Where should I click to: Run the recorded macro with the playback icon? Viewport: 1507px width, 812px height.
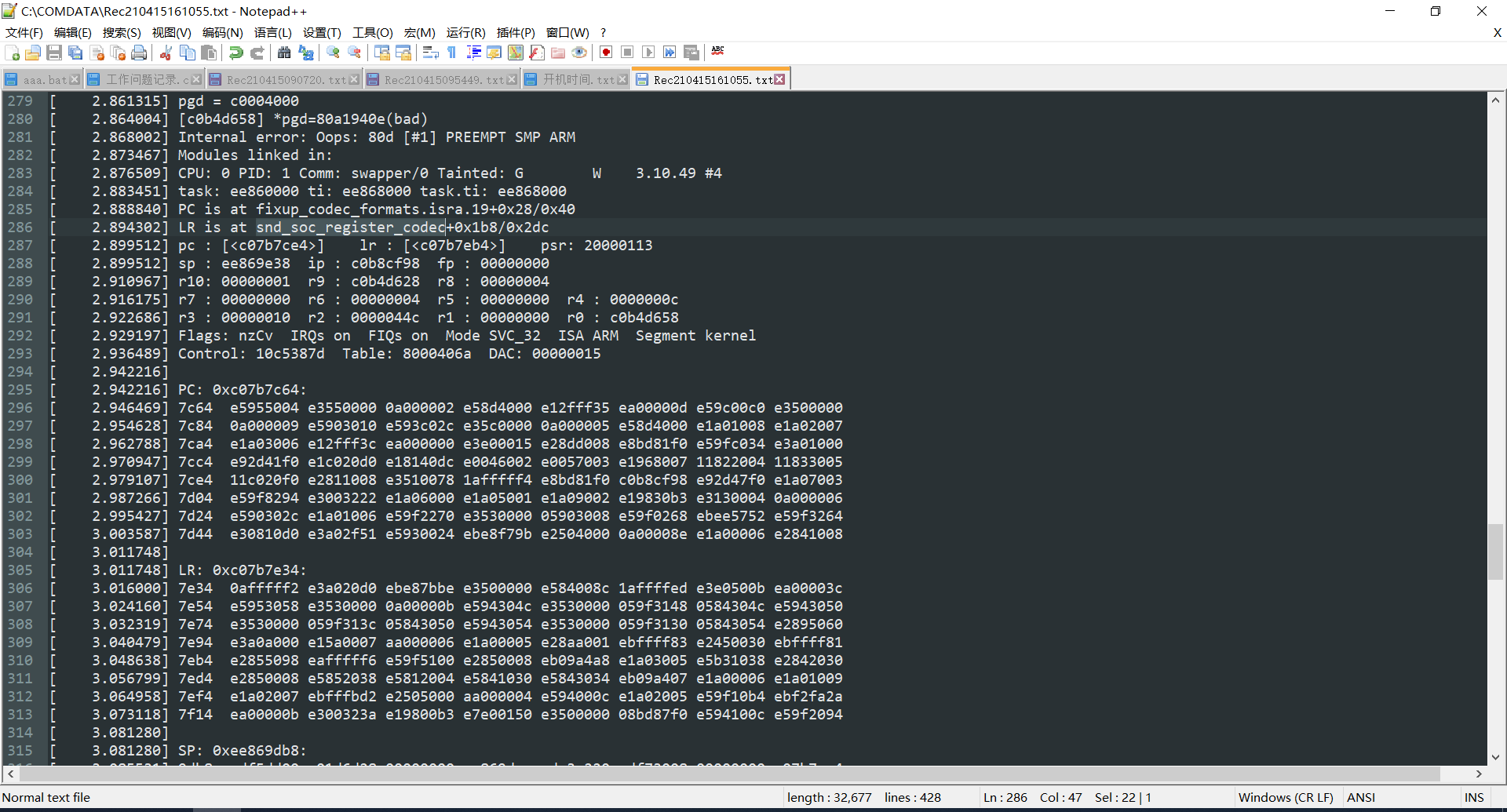[x=648, y=53]
